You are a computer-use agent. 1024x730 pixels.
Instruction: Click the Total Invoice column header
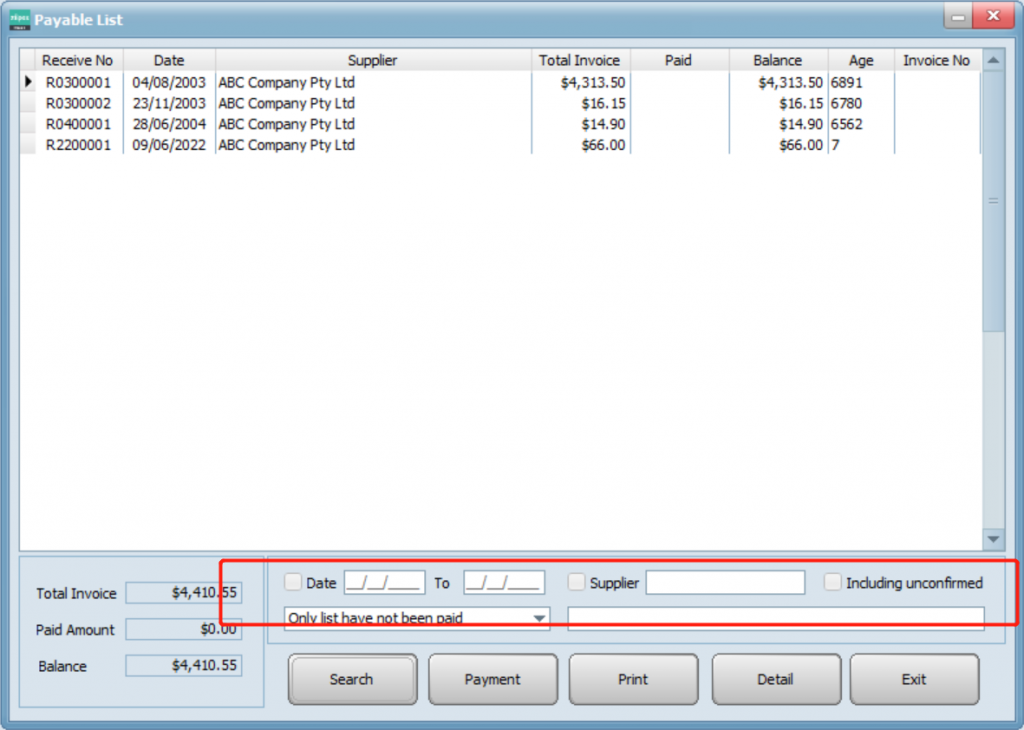point(579,60)
